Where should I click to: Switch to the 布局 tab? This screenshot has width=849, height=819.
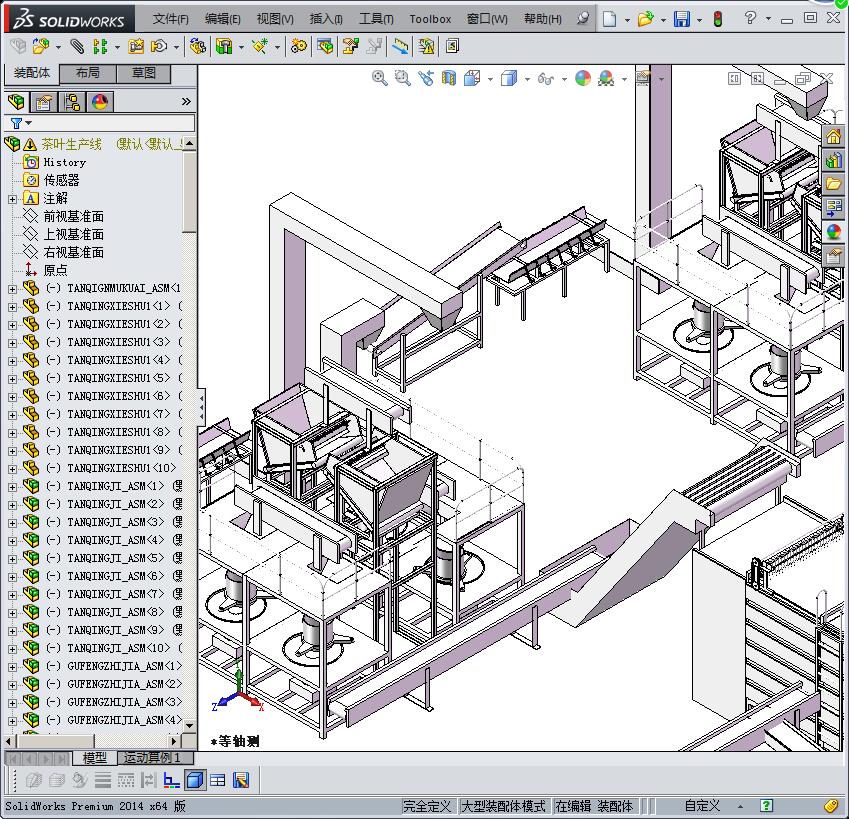click(x=88, y=74)
